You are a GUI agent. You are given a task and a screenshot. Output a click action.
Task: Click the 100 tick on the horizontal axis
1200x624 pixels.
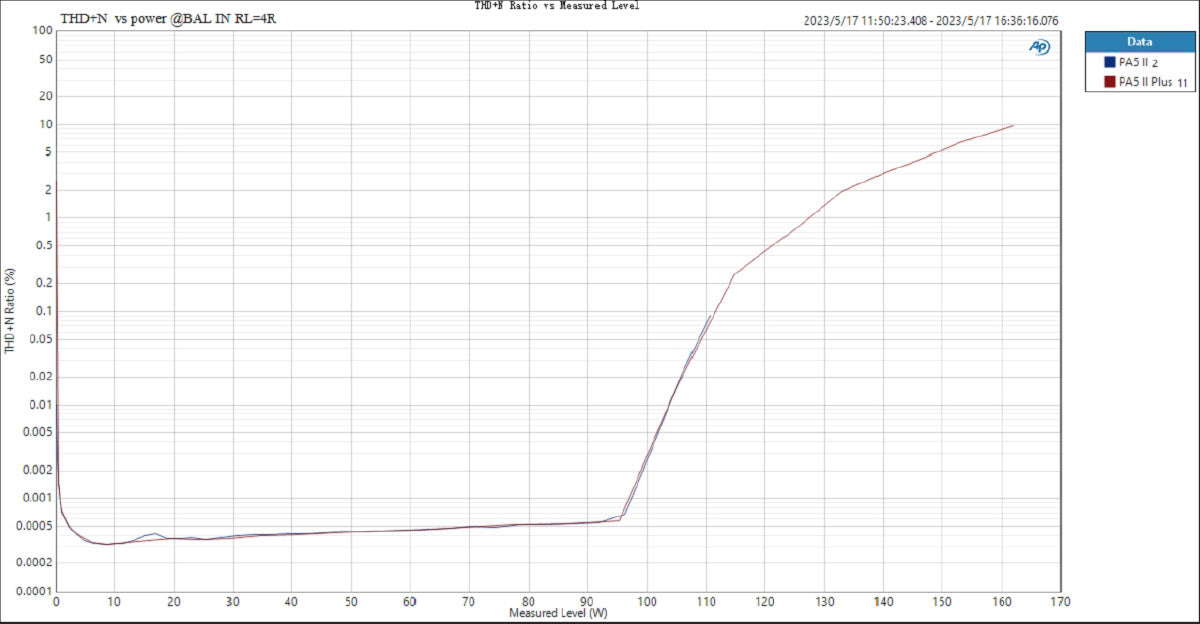click(647, 601)
